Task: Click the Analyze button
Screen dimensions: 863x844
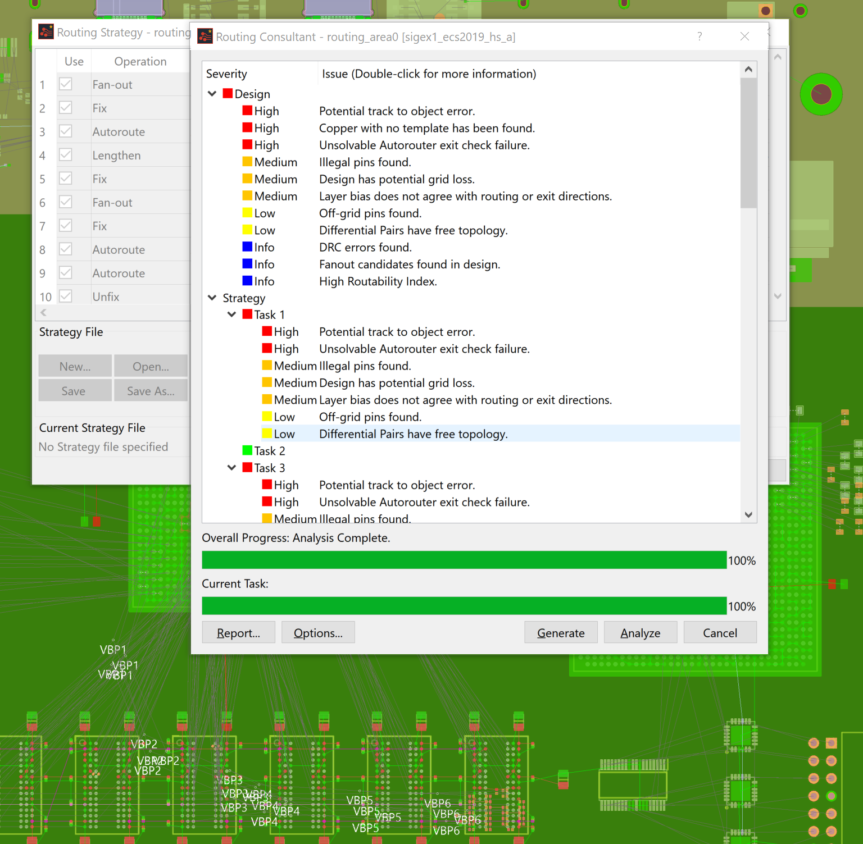Action: pyautogui.click(x=640, y=632)
